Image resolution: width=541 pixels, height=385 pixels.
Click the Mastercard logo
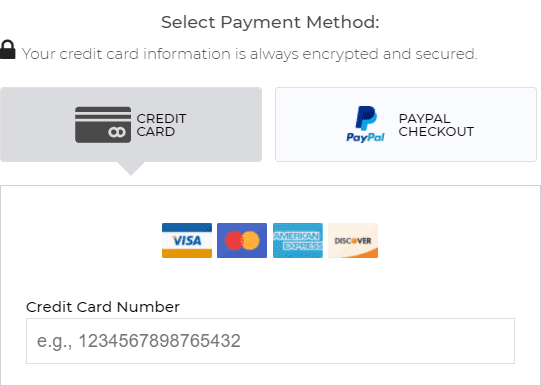pyautogui.click(x=242, y=240)
